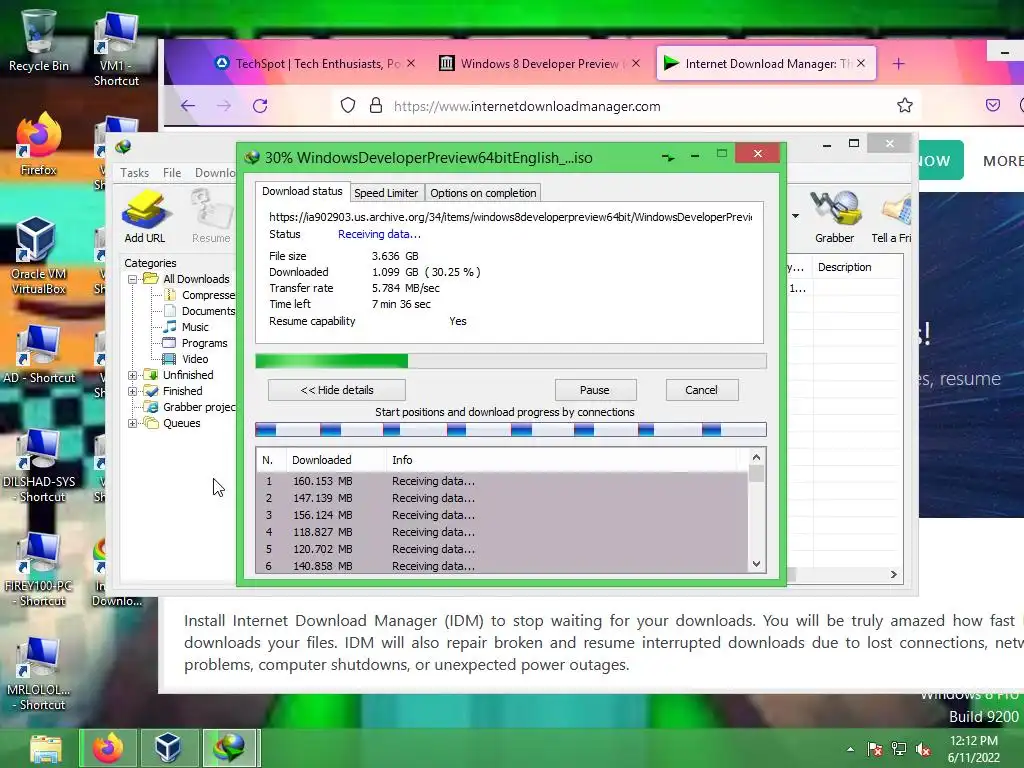The height and width of the screenshot is (768, 1024).
Task: Select the Firefox desktop shortcut icon
Action: click(39, 145)
